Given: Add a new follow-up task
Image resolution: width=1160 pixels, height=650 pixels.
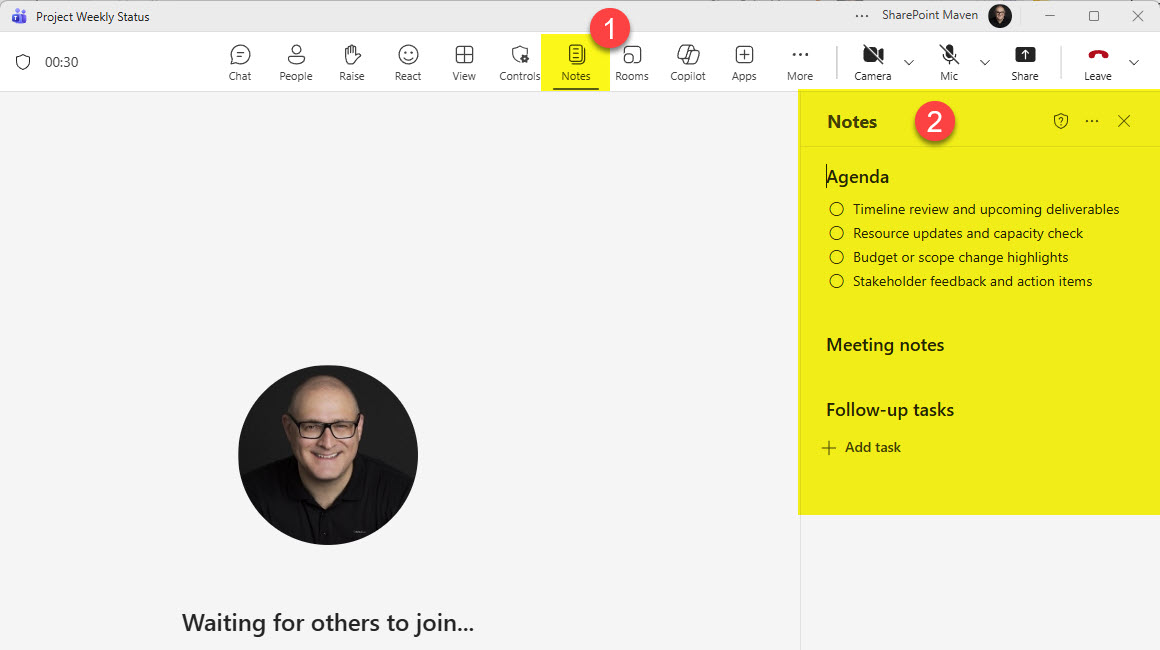Looking at the screenshot, I should pyautogui.click(x=862, y=447).
